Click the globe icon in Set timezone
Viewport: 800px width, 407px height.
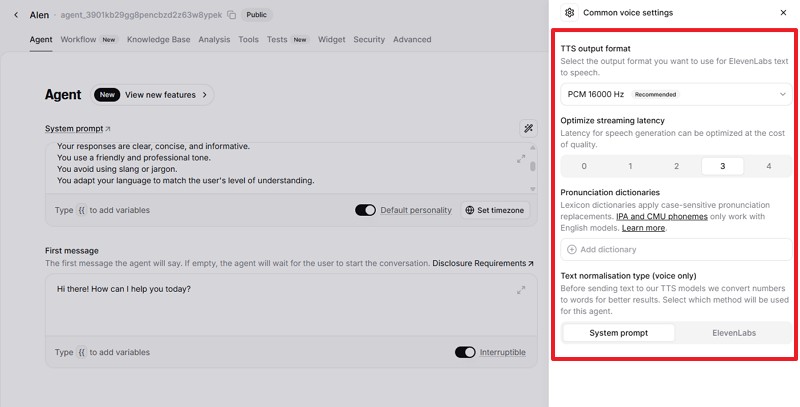coord(470,211)
